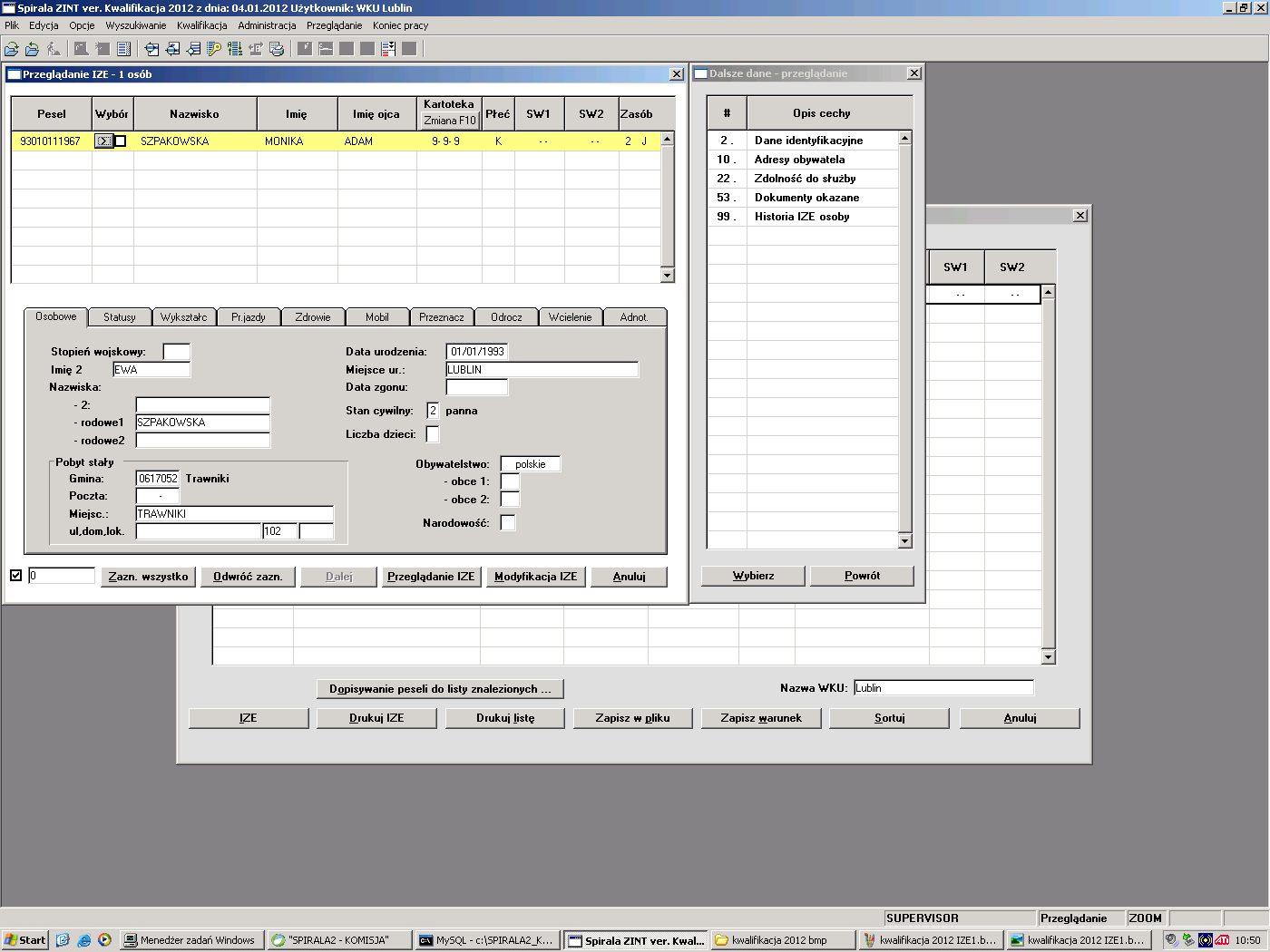Viewport: 1270px width, 952px height.
Task: Click the blue list-sheet toolbar icon
Action: pyautogui.click(x=124, y=49)
